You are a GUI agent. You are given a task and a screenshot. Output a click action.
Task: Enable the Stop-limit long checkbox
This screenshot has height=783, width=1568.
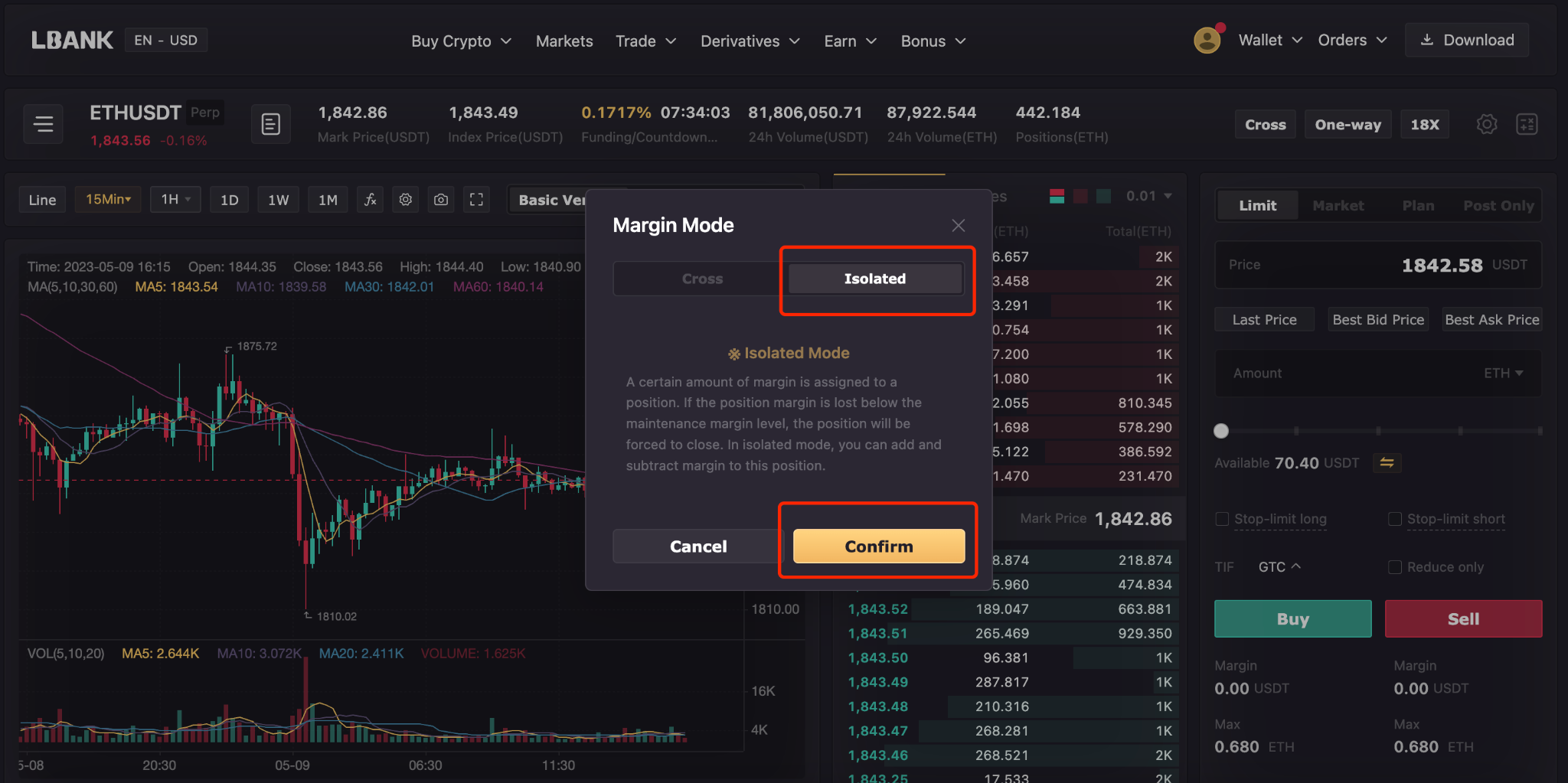(x=1222, y=519)
